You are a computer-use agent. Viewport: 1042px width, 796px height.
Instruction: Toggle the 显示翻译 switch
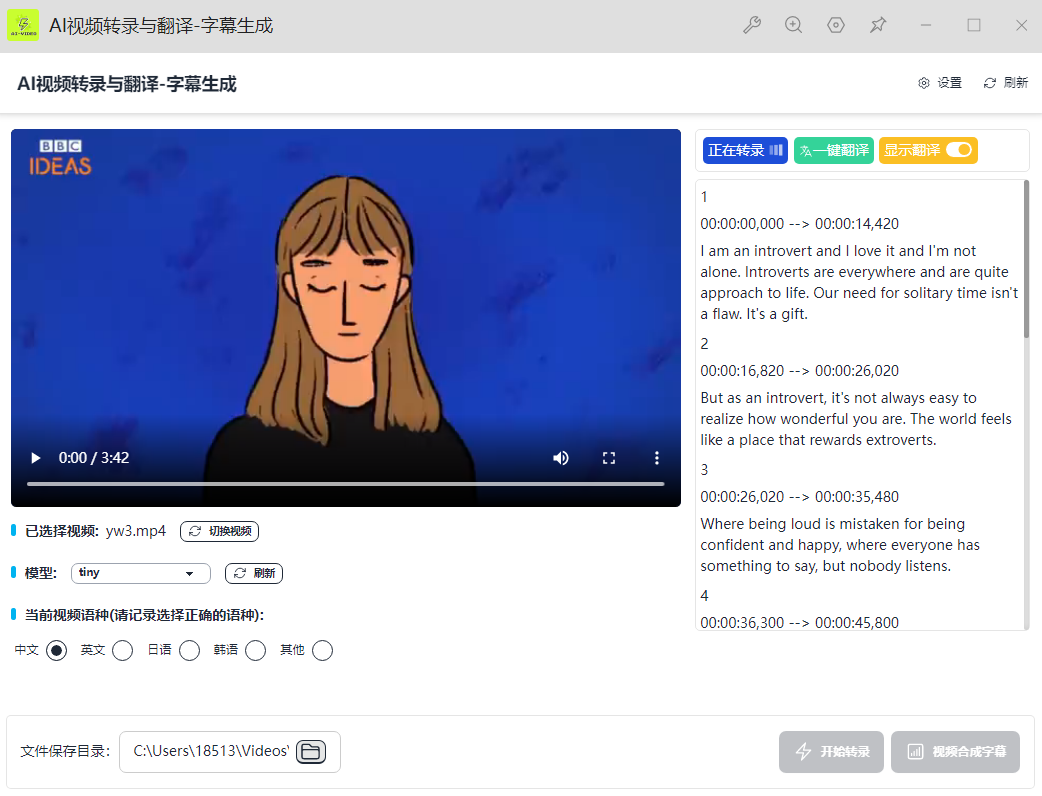click(x=958, y=150)
